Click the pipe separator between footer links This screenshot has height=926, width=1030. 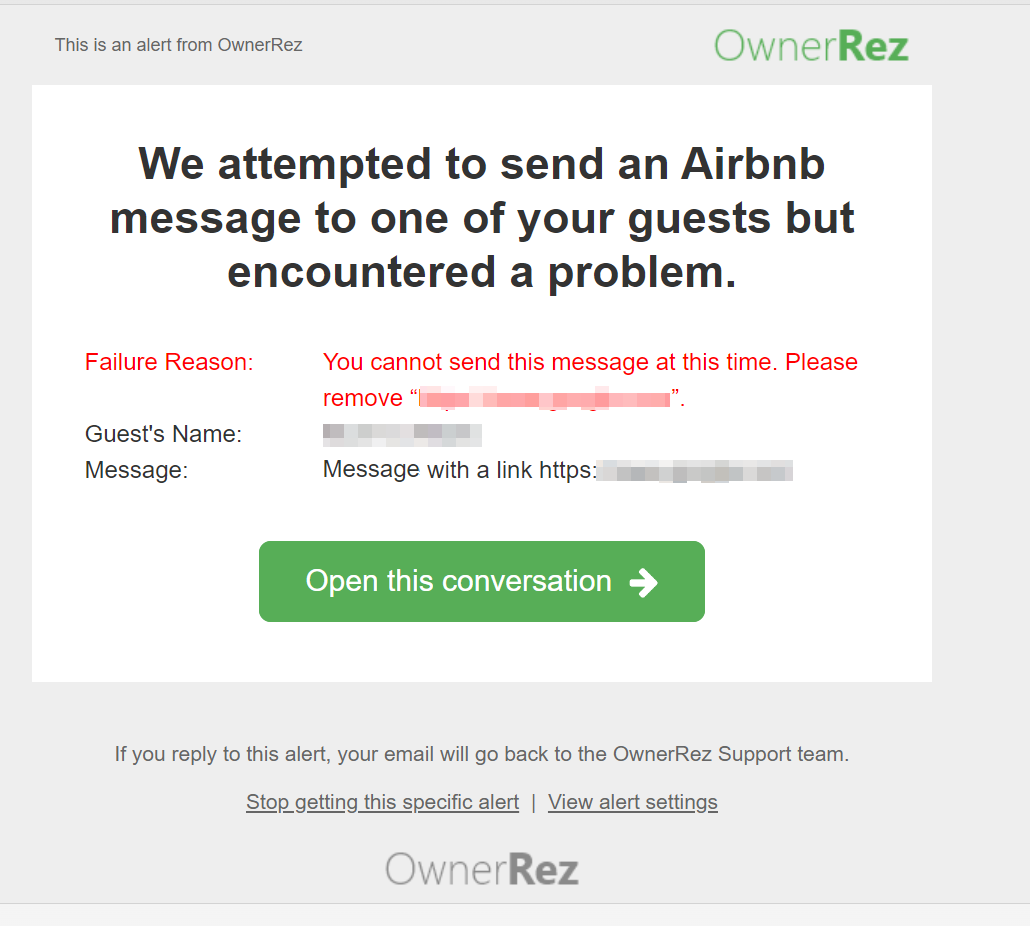coord(533,803)
